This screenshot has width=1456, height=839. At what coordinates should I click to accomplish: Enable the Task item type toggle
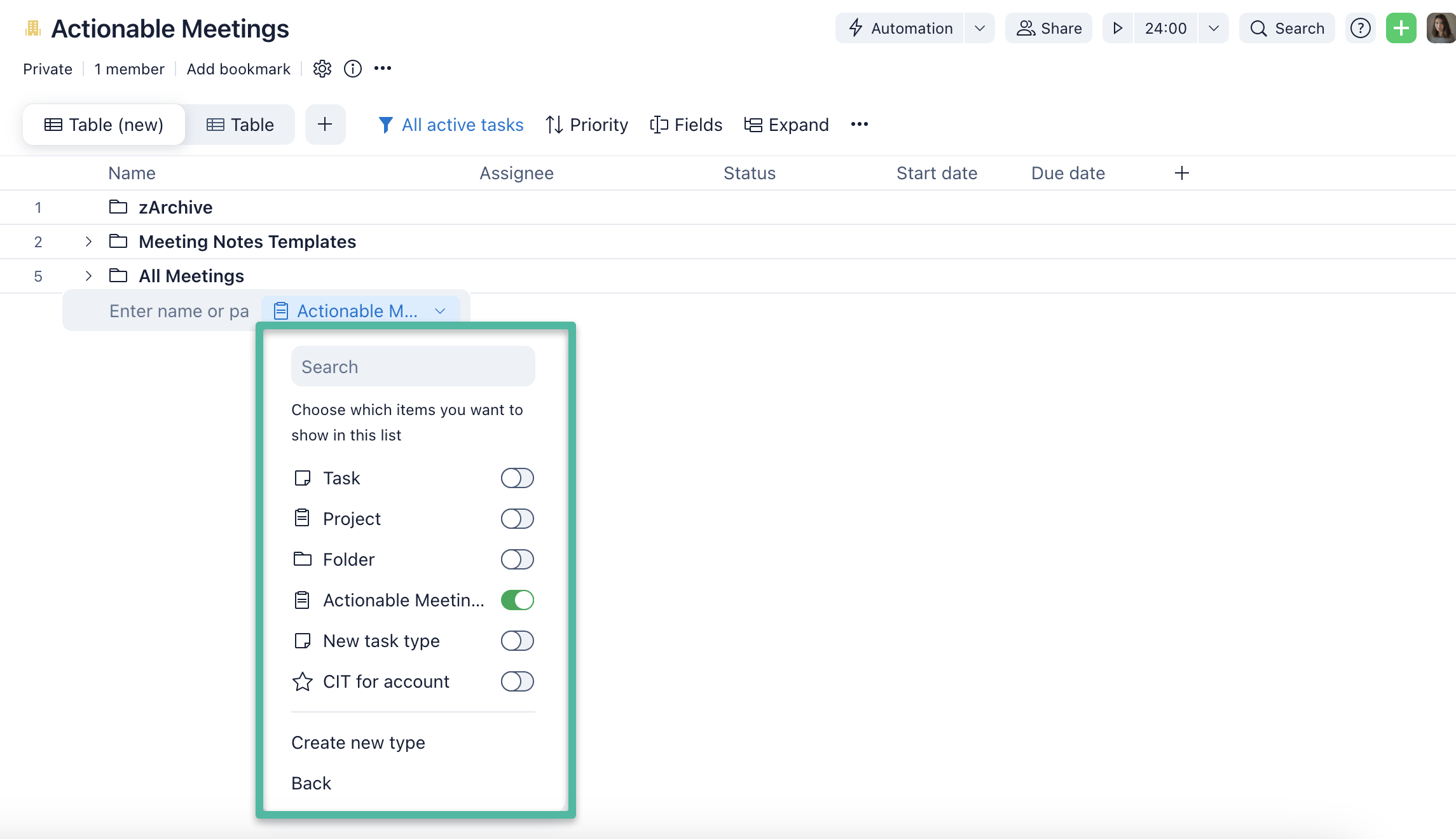[517, 478]
